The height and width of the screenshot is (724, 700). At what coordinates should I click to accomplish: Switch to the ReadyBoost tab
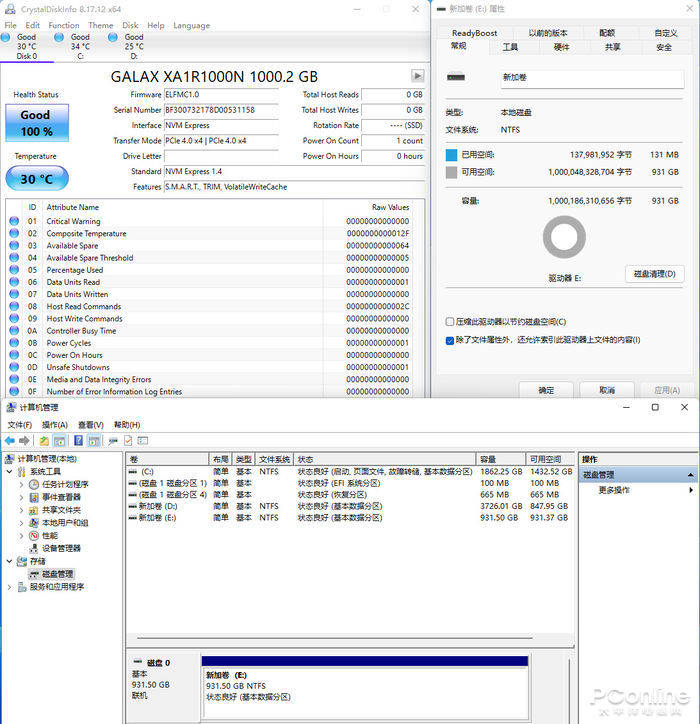[x=475, y=33]
